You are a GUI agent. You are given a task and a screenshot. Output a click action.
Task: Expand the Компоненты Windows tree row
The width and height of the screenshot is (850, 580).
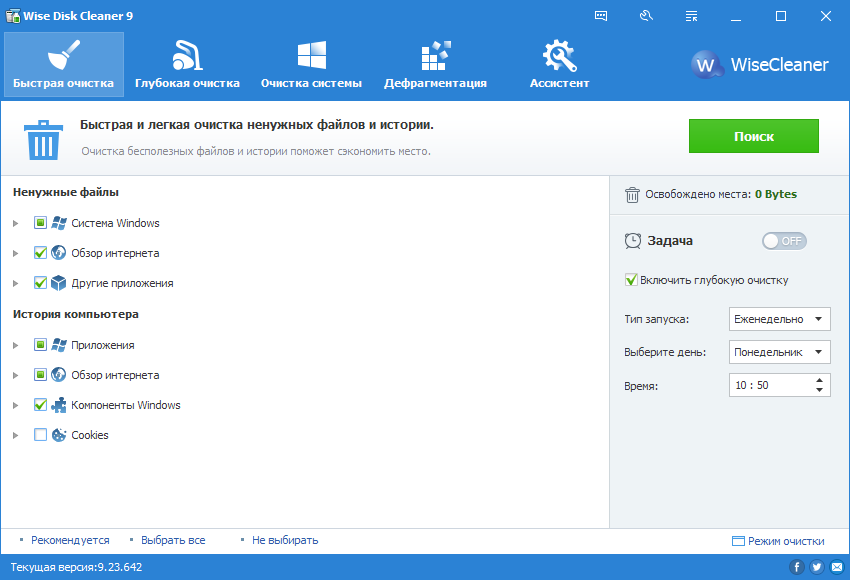pyautogui.click(x=16, y=405)
